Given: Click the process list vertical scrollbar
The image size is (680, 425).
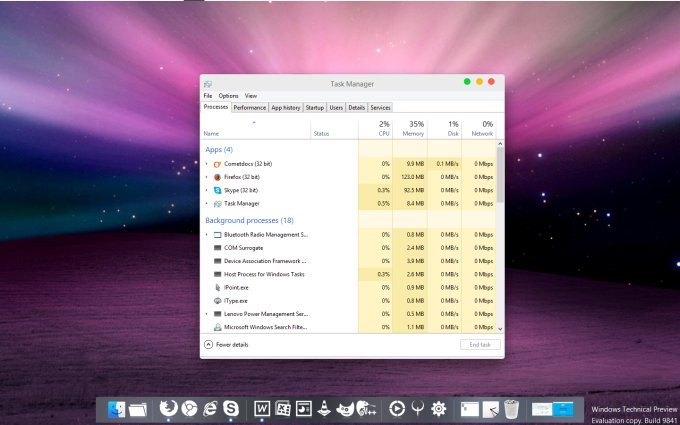Looking at the screenshot, I should tap(500, 230).
